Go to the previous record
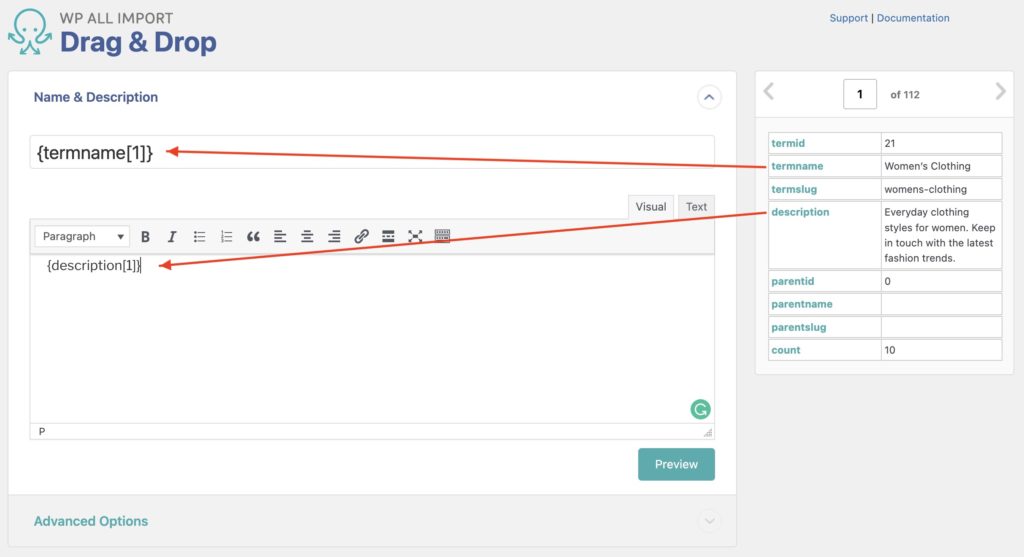Screen dimensions: 1024x557 769,91
